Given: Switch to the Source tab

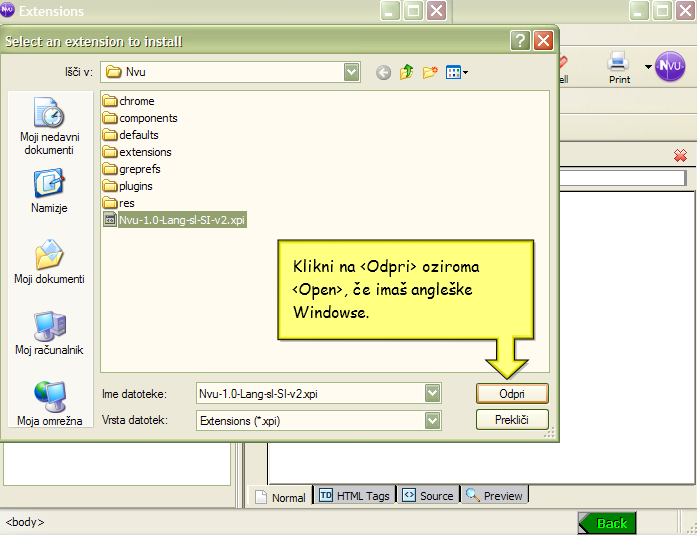Looking at the screenshot, I should (427, 495).
